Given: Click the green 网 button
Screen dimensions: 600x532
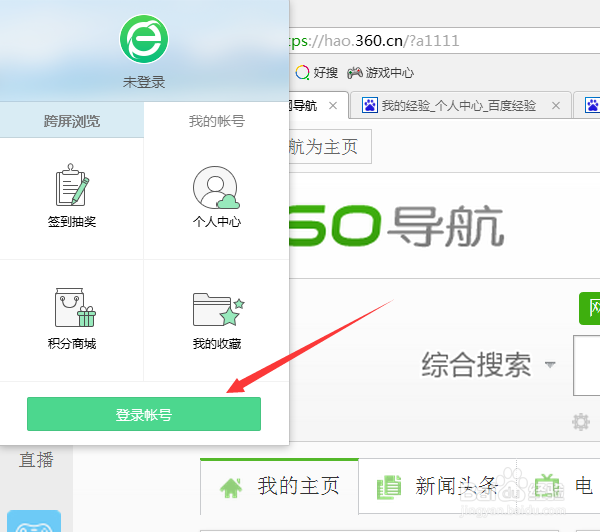Looking at the screenshot, I should tap(590, 308).
